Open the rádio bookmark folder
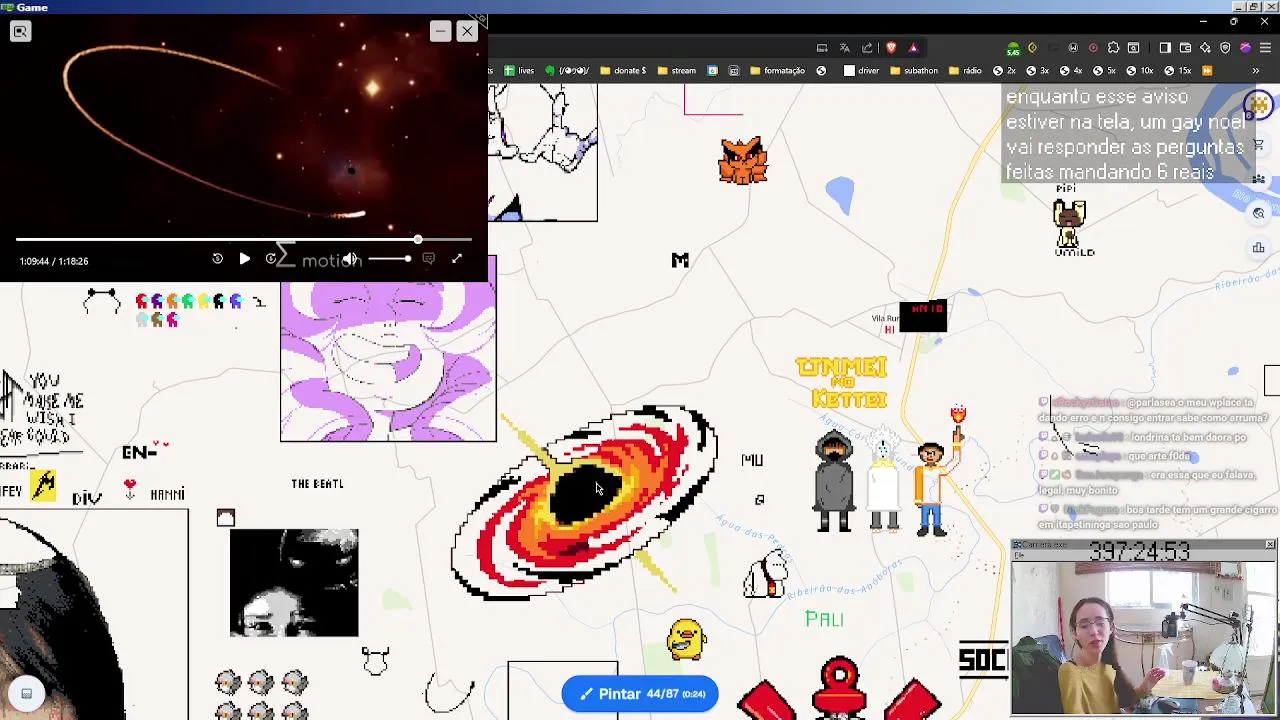1280x720 pixels. coord(965,70)
